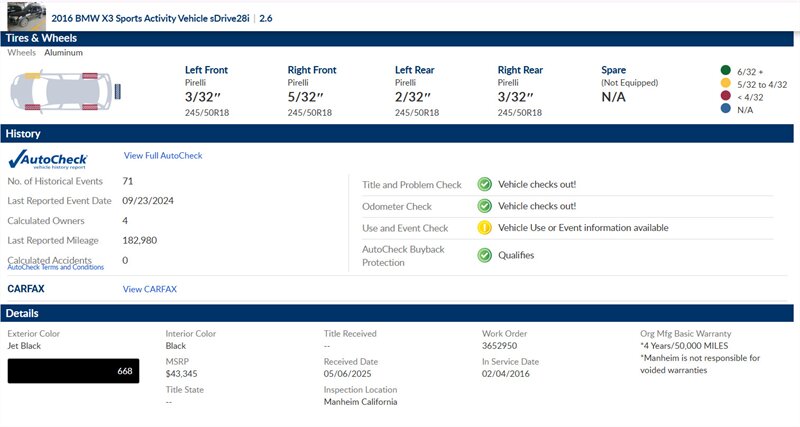Collapse the Details section header
Screen dimensions: 800x427
coord(400,313)
